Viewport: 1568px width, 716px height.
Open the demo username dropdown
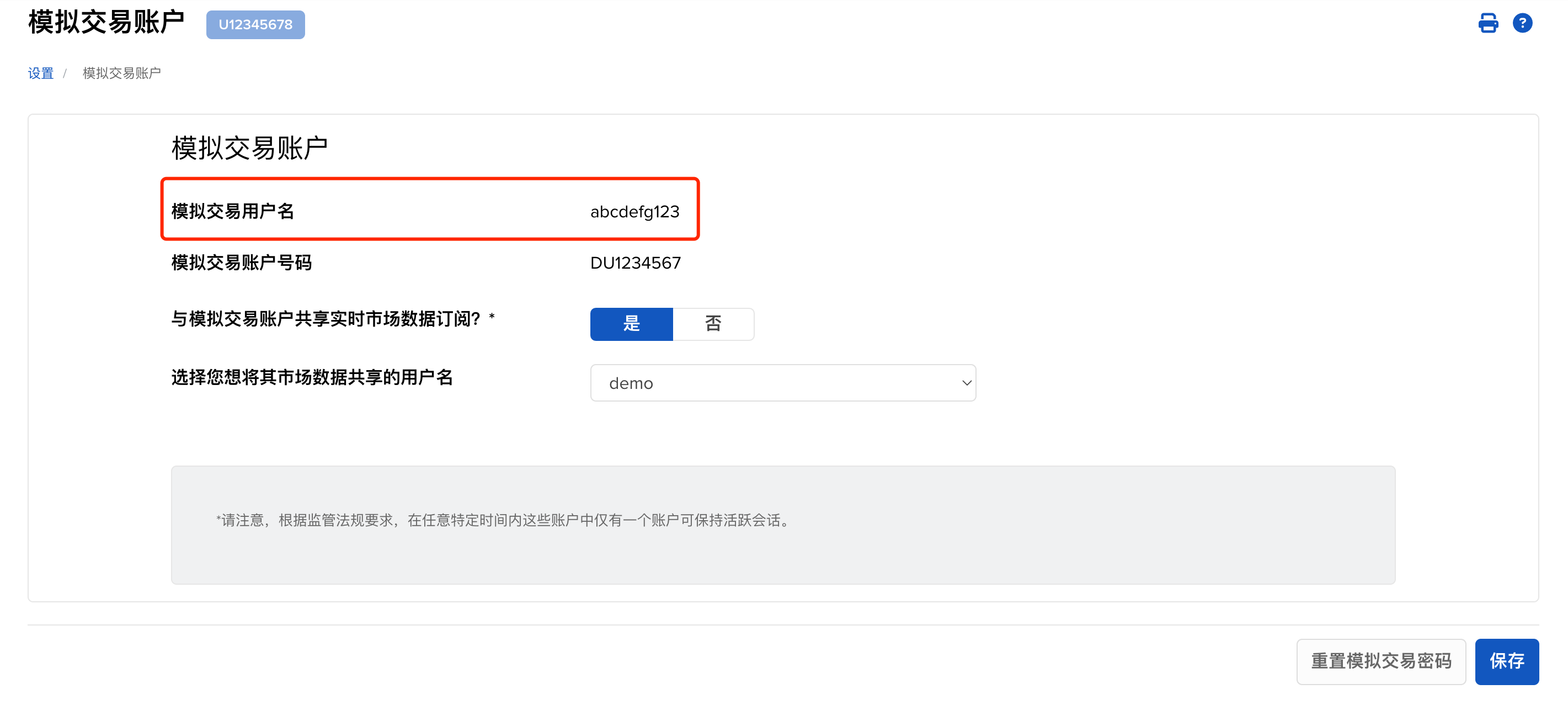[783, 383]
